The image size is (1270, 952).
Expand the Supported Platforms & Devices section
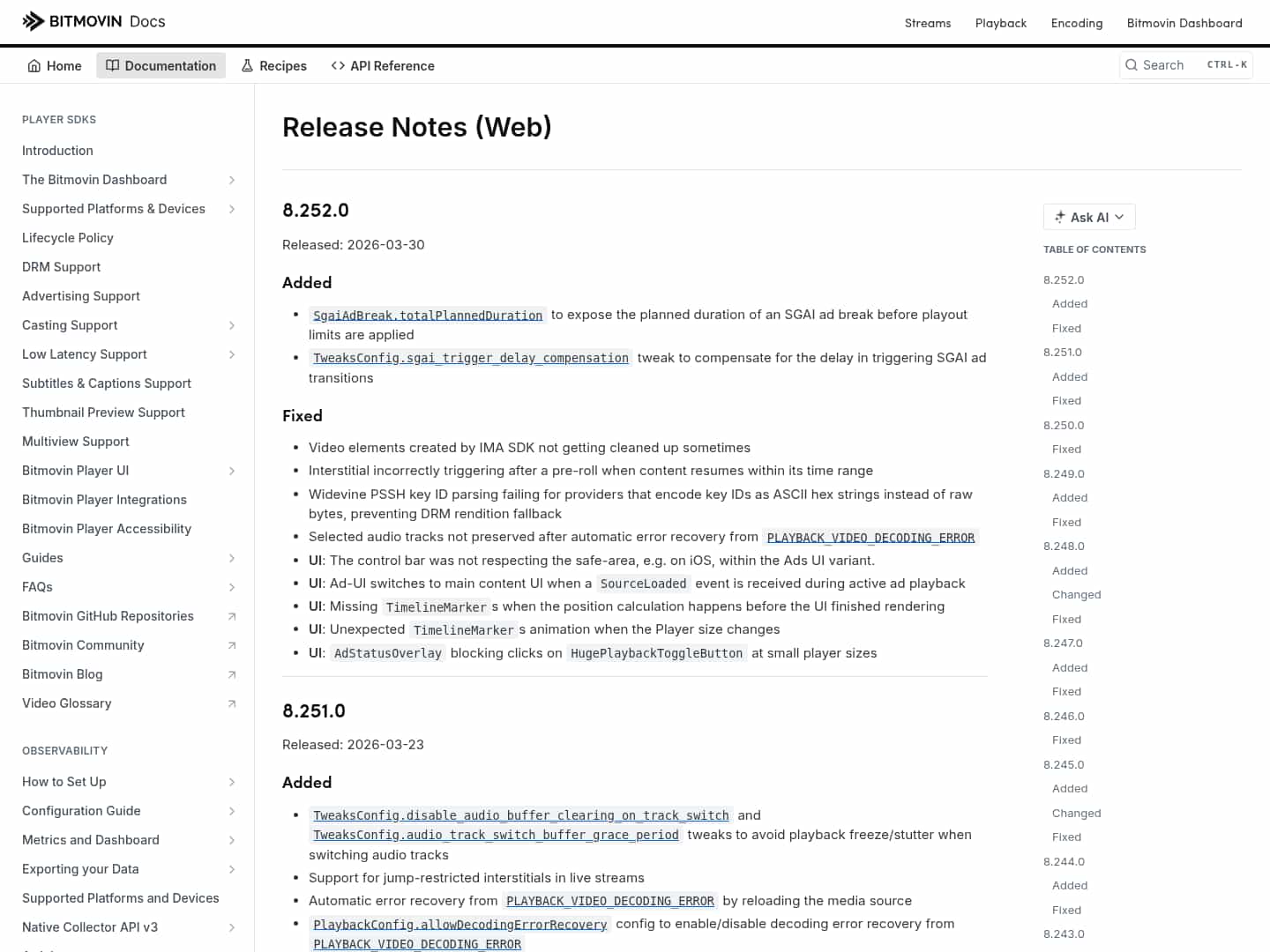tap(231, 209)
